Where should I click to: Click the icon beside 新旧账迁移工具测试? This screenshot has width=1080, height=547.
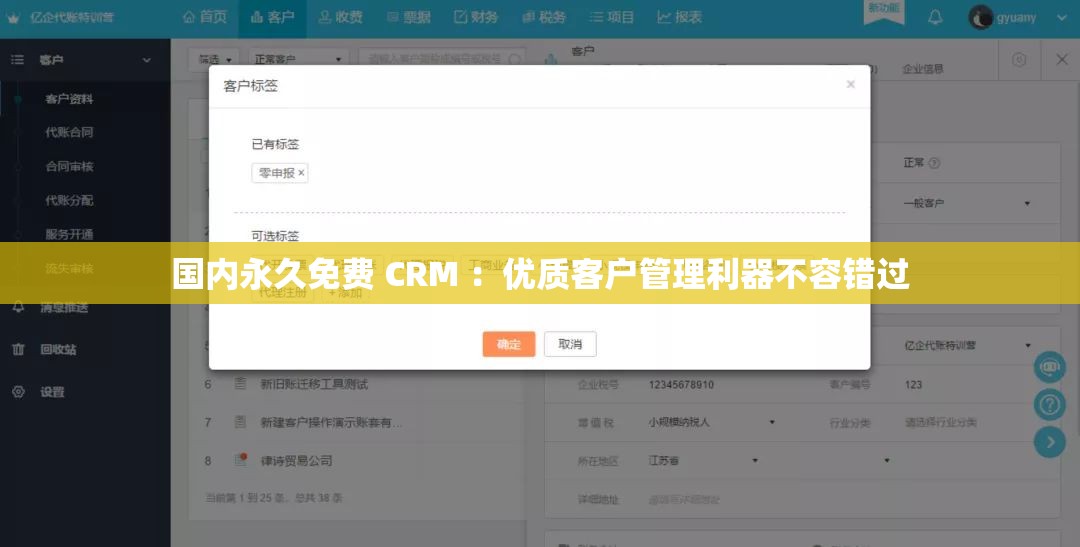[240, 384]
